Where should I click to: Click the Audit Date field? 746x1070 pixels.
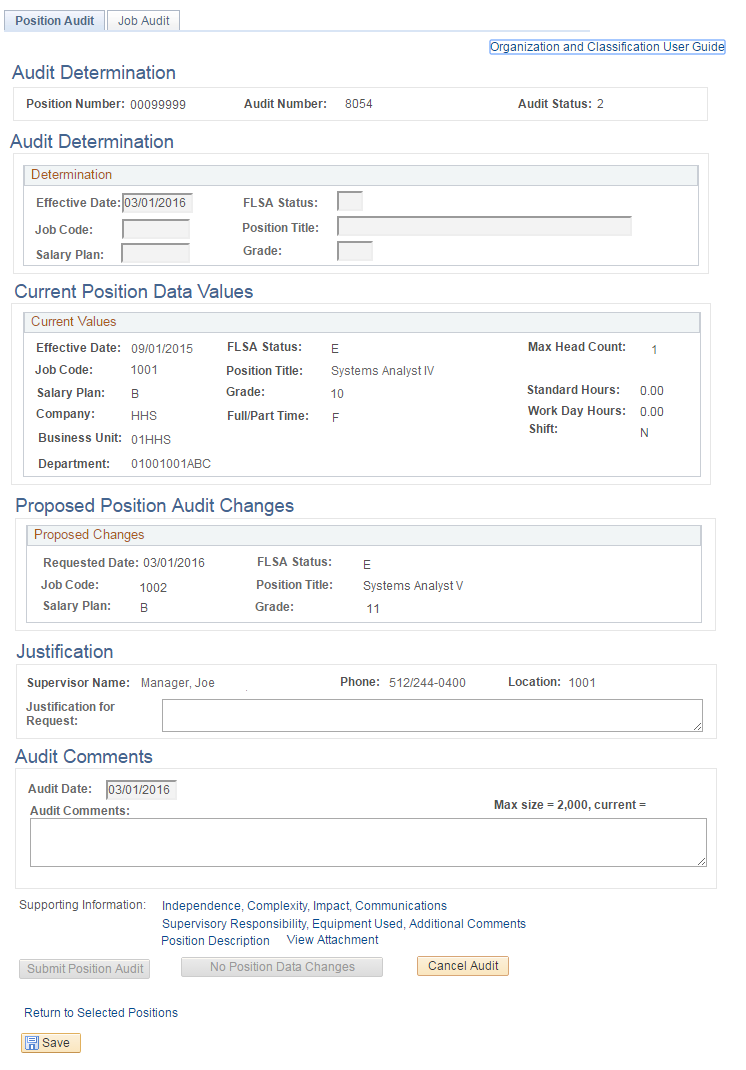[x=141, y=790]
